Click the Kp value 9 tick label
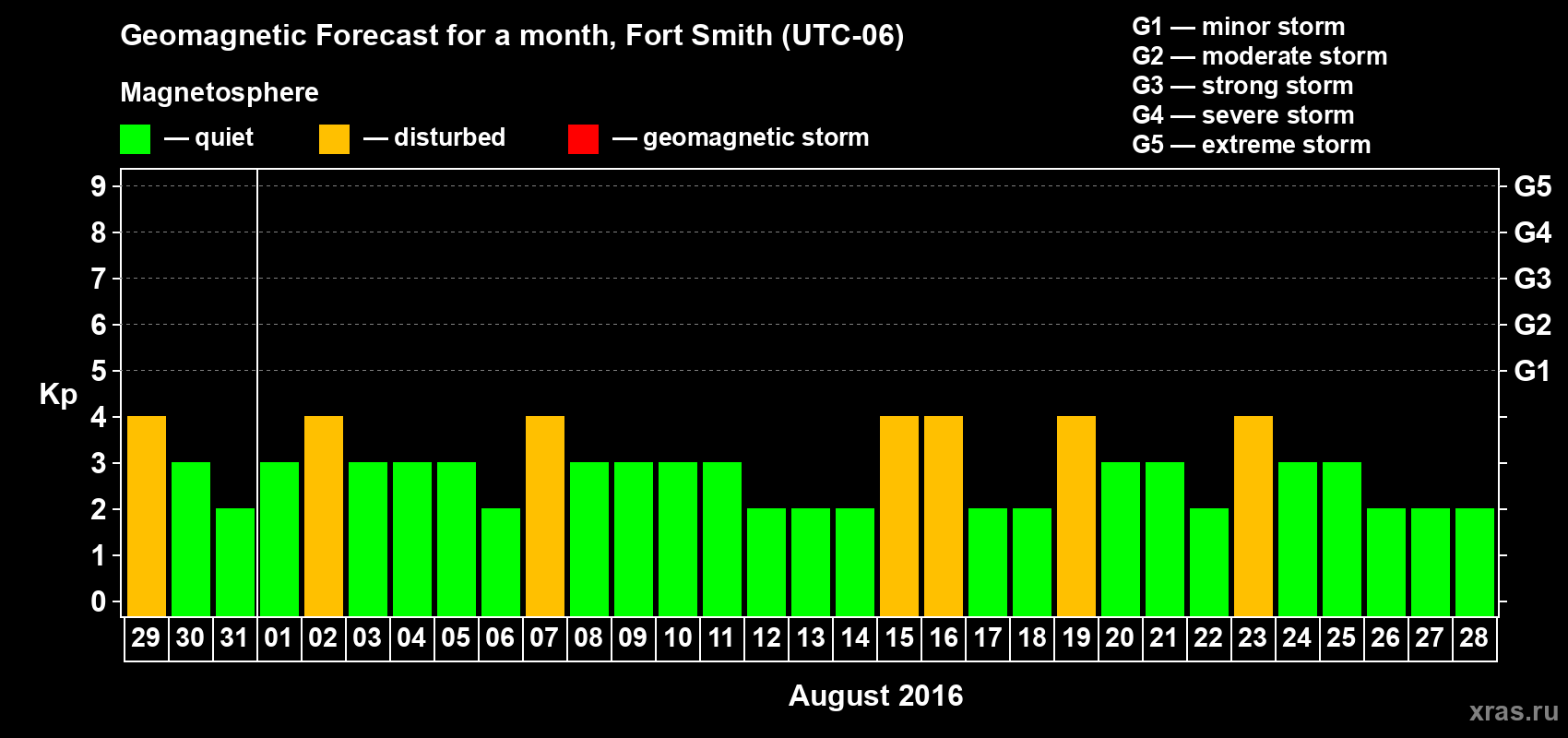 click(99, 186)
